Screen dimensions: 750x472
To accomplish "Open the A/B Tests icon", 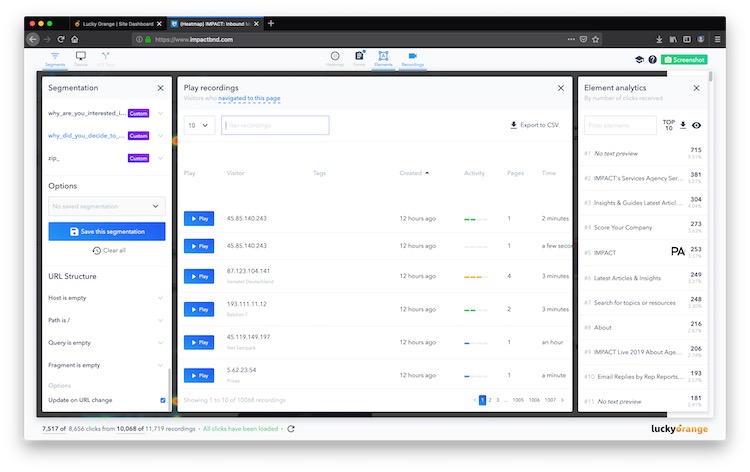I will click(106, 59).
